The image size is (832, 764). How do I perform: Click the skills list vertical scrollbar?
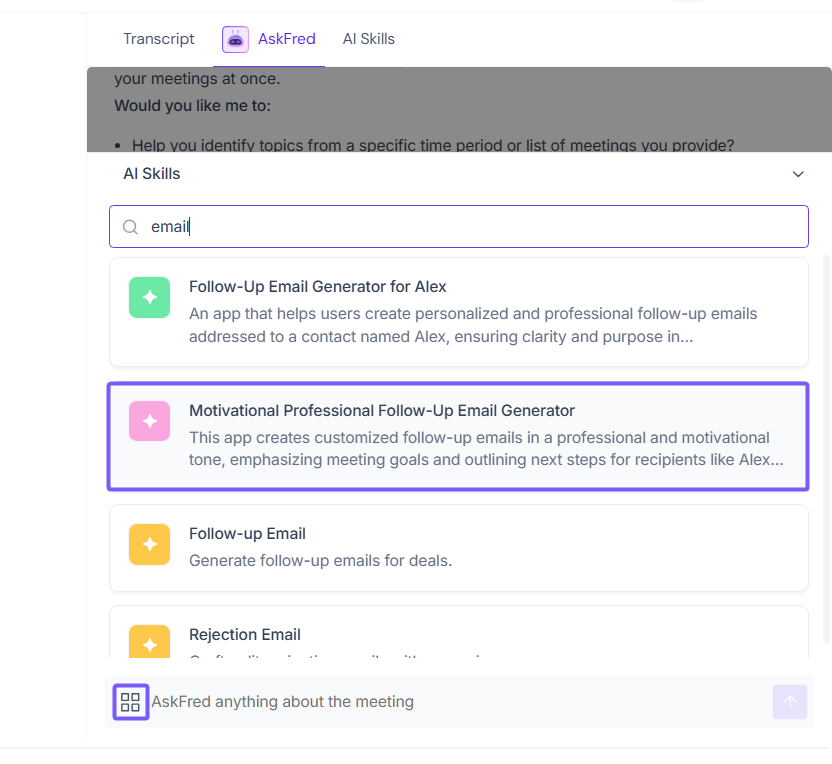(x=826, y=449)
